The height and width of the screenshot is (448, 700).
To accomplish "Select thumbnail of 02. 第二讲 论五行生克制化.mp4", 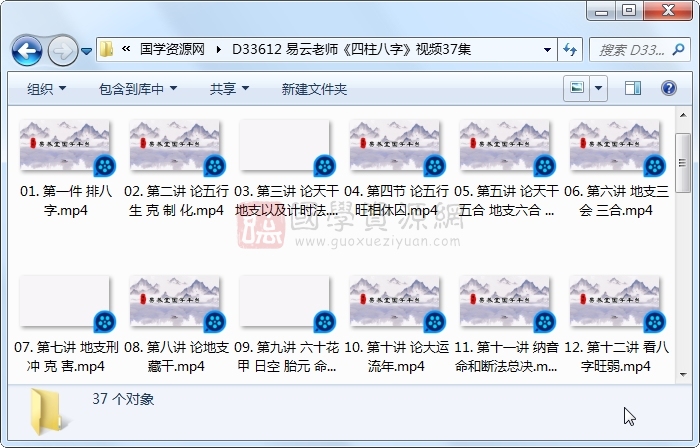I will (x=175, y=145).
